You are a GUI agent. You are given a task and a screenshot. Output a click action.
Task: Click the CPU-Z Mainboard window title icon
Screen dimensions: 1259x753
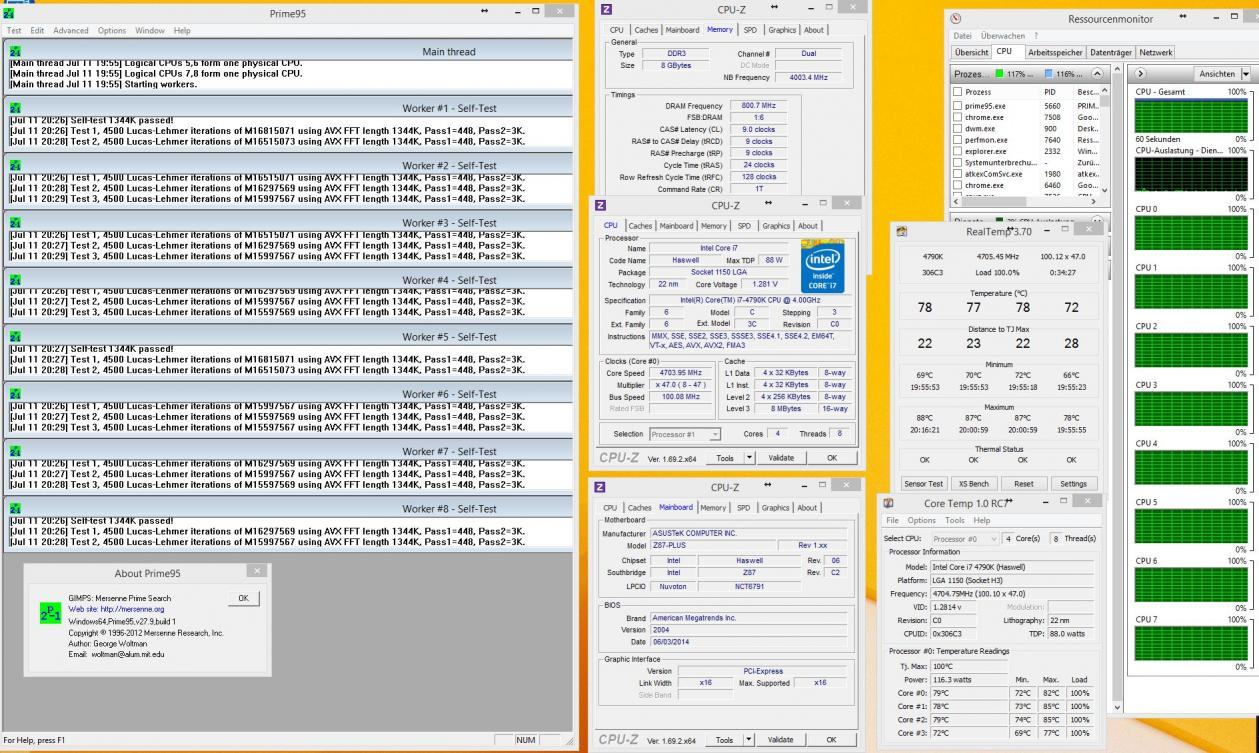(x=600, y=487)
